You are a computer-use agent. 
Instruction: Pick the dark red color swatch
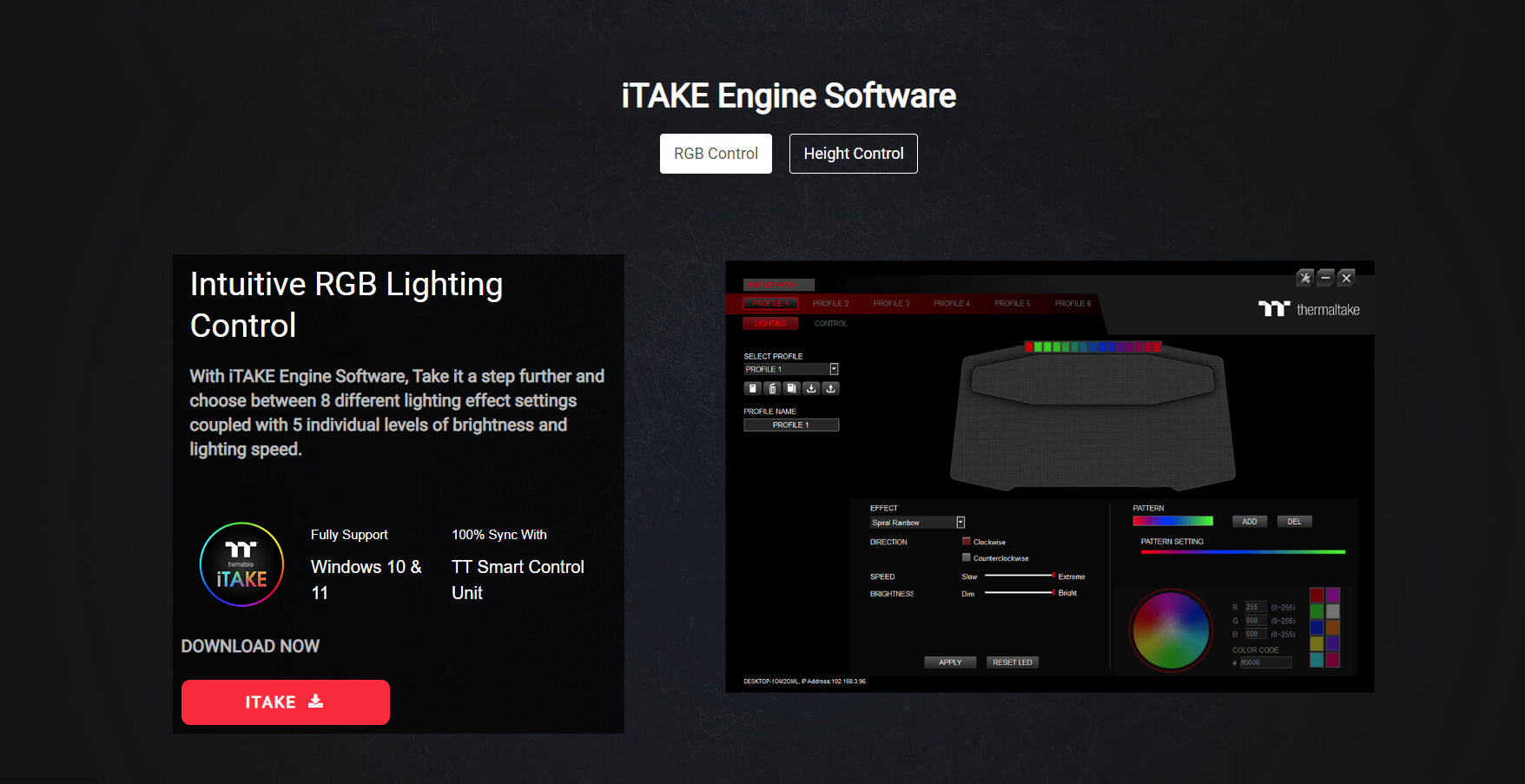pos(1317,595)
